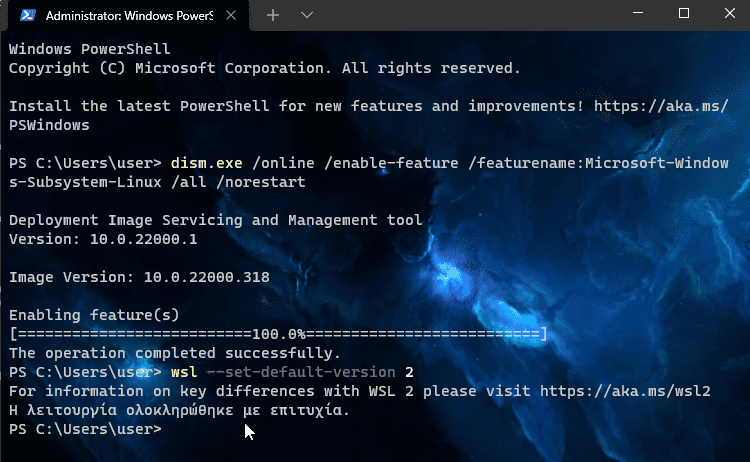
Task: Minimize the terminal window
Action: coord(638,13)
